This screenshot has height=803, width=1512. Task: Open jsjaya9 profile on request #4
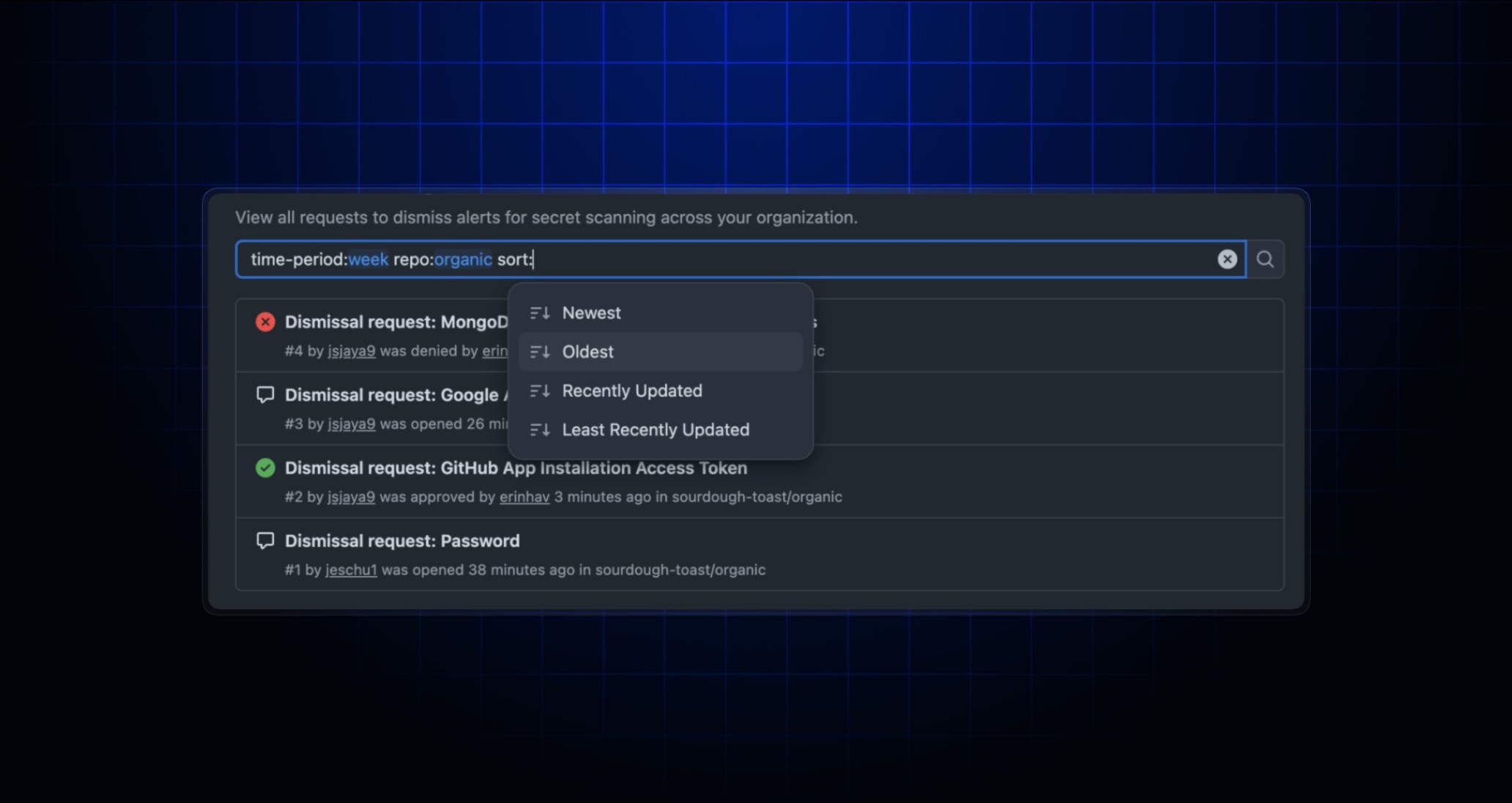(352, 351)
